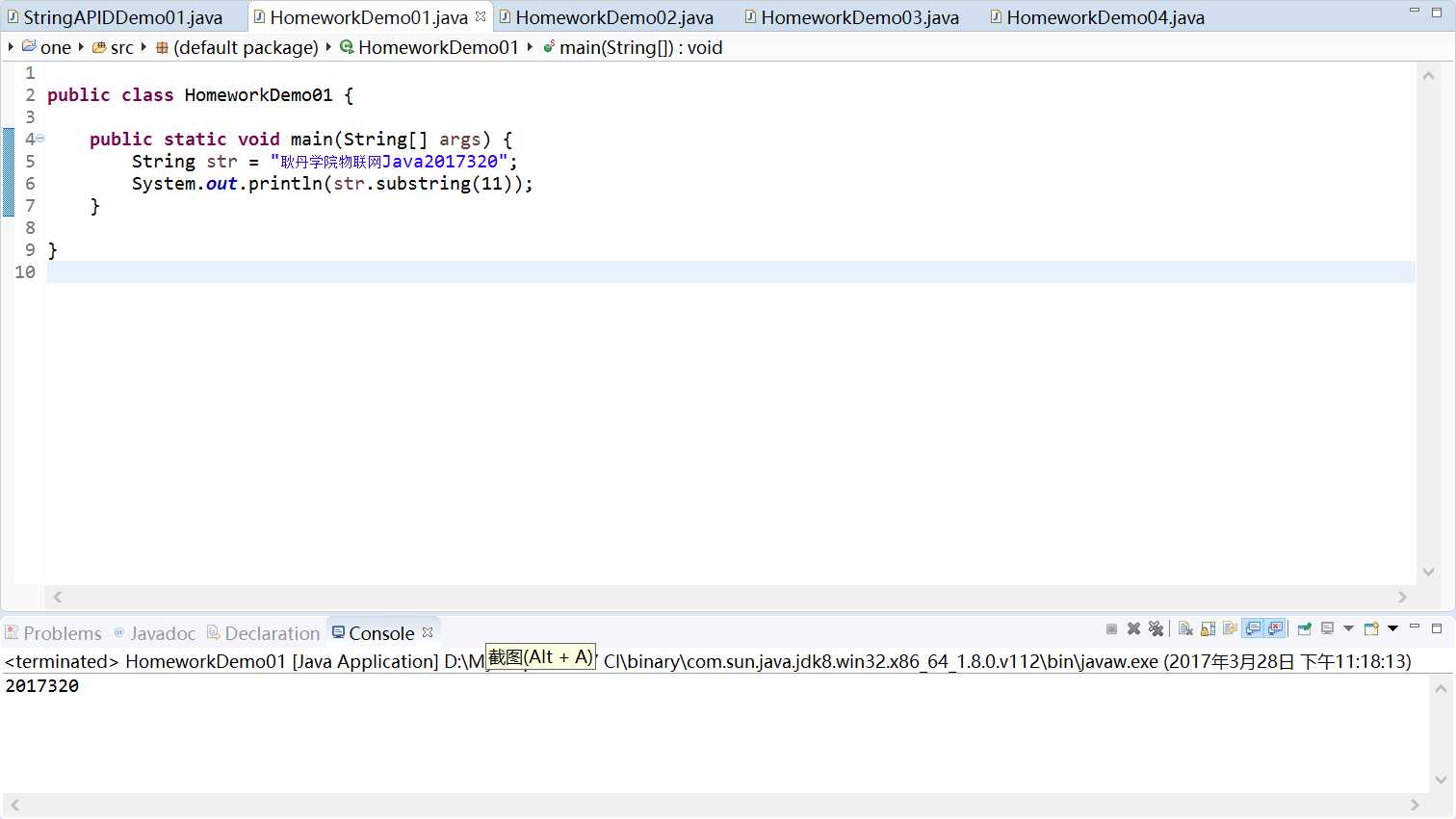Viewport: 1456px width, 819px height.
Task: Expand breadcrumb arrow before main method
Action: coord(530,46)
